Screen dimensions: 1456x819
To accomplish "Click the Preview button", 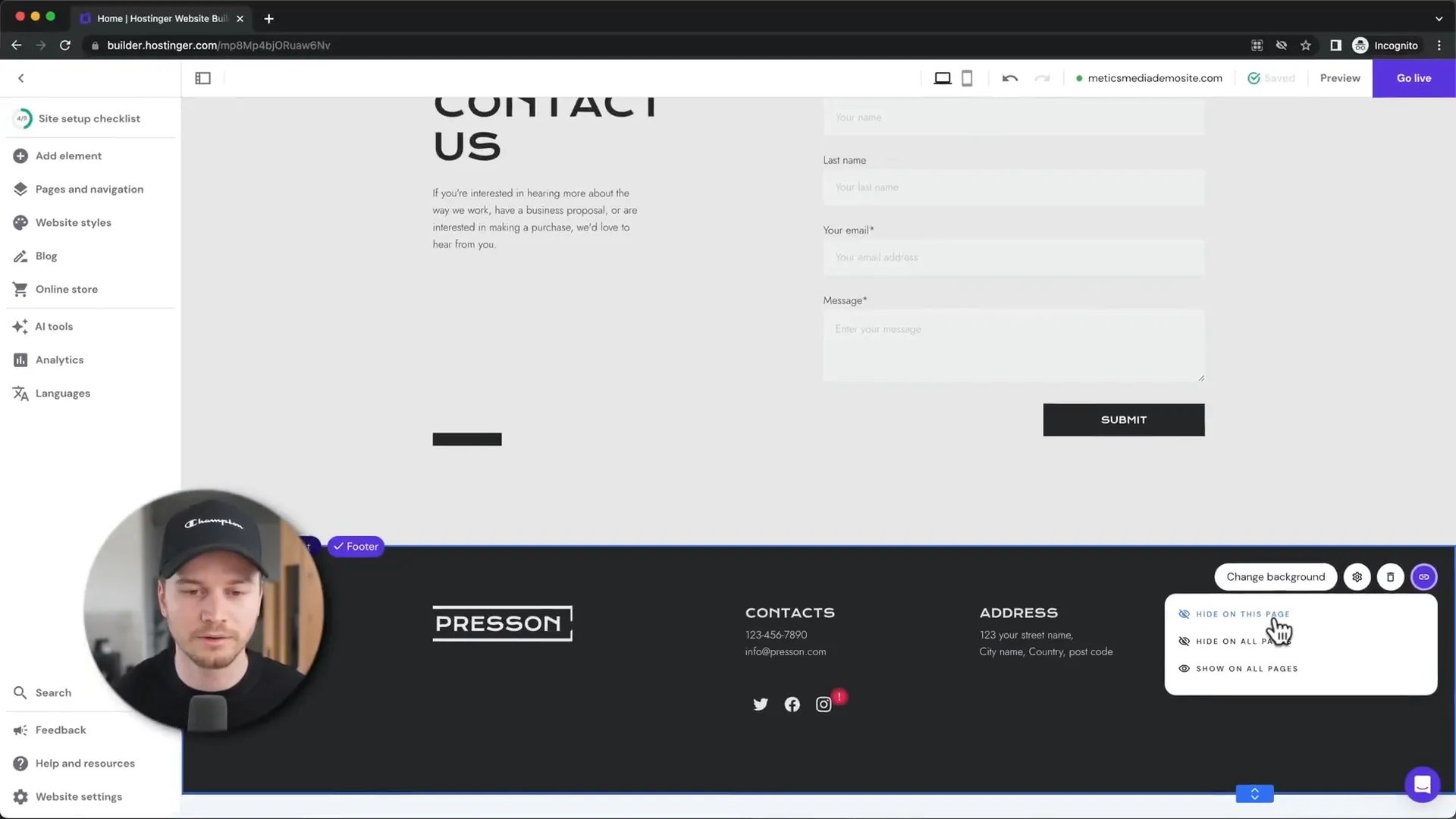I will click(1340, 78).
